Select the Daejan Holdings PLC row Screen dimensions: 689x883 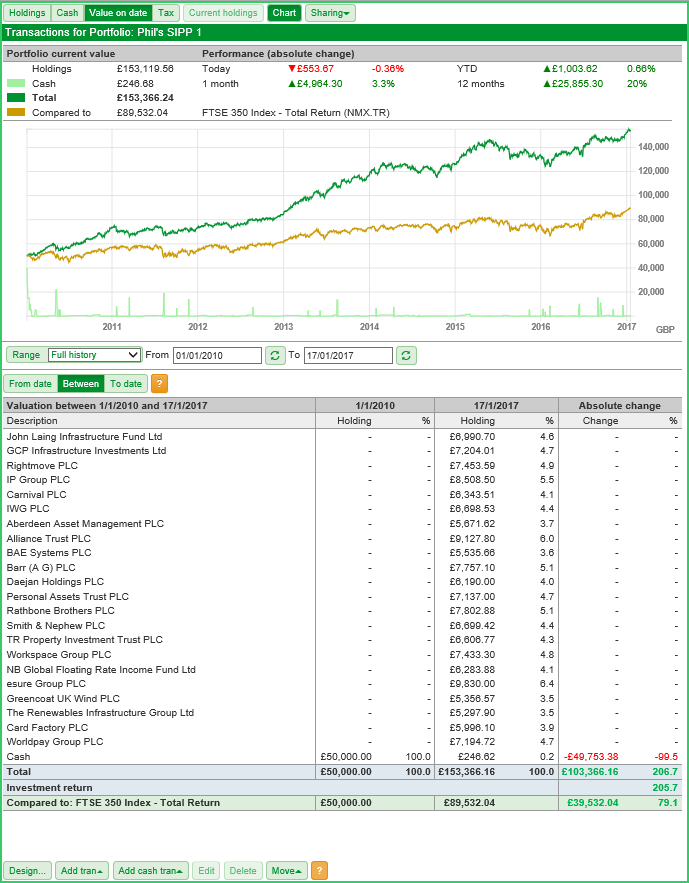[342, 582]
